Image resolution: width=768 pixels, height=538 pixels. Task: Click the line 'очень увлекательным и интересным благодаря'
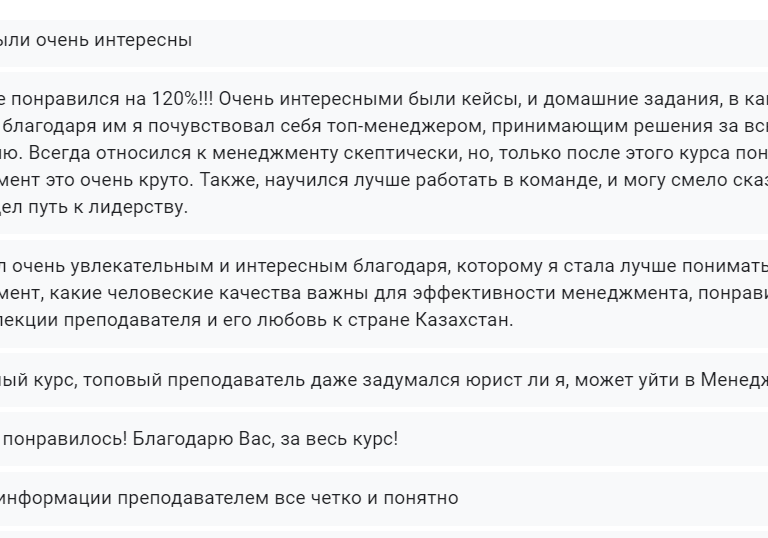click(384, 266)
